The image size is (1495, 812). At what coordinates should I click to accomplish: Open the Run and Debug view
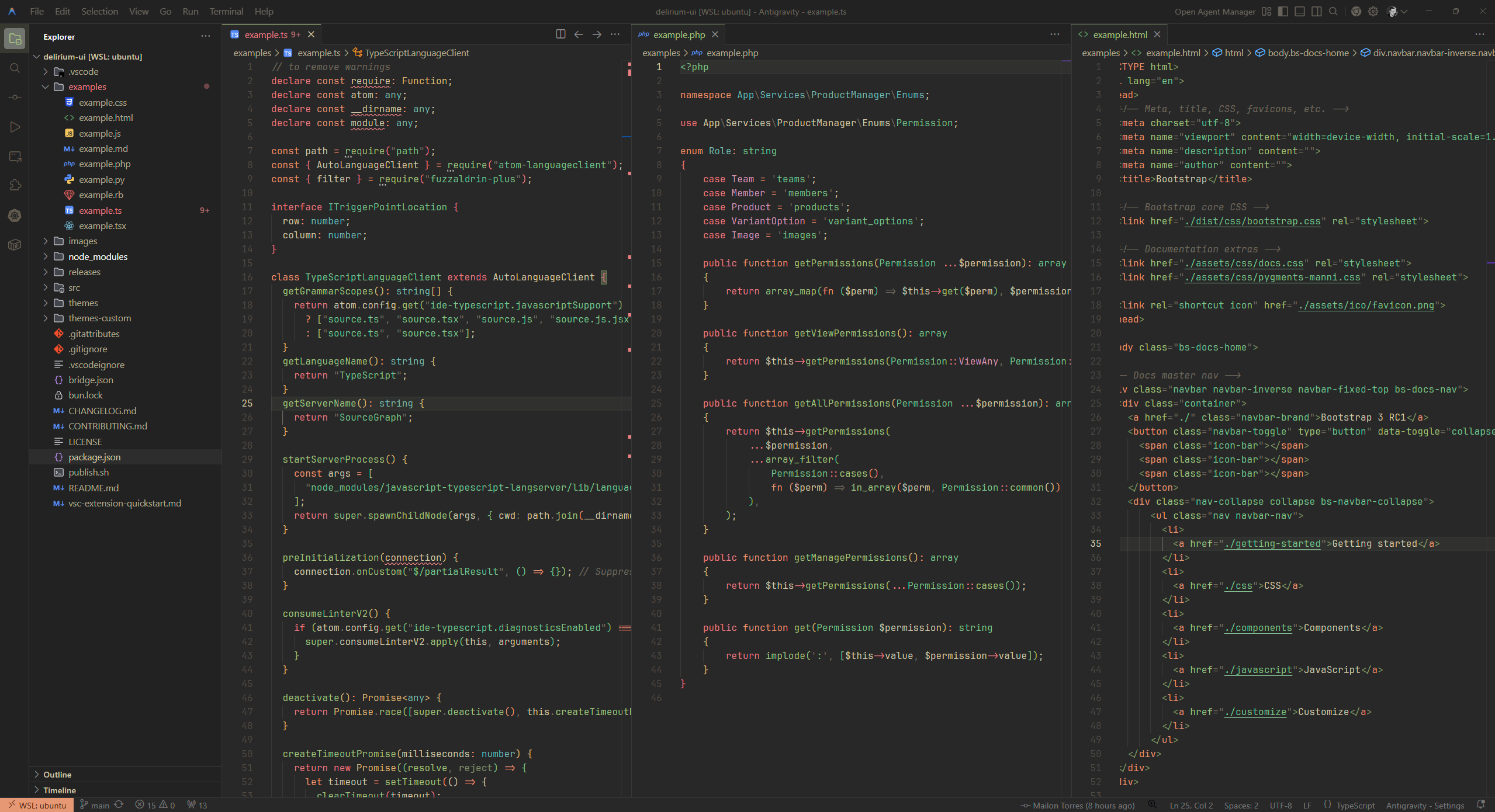(x=15, y=127)
